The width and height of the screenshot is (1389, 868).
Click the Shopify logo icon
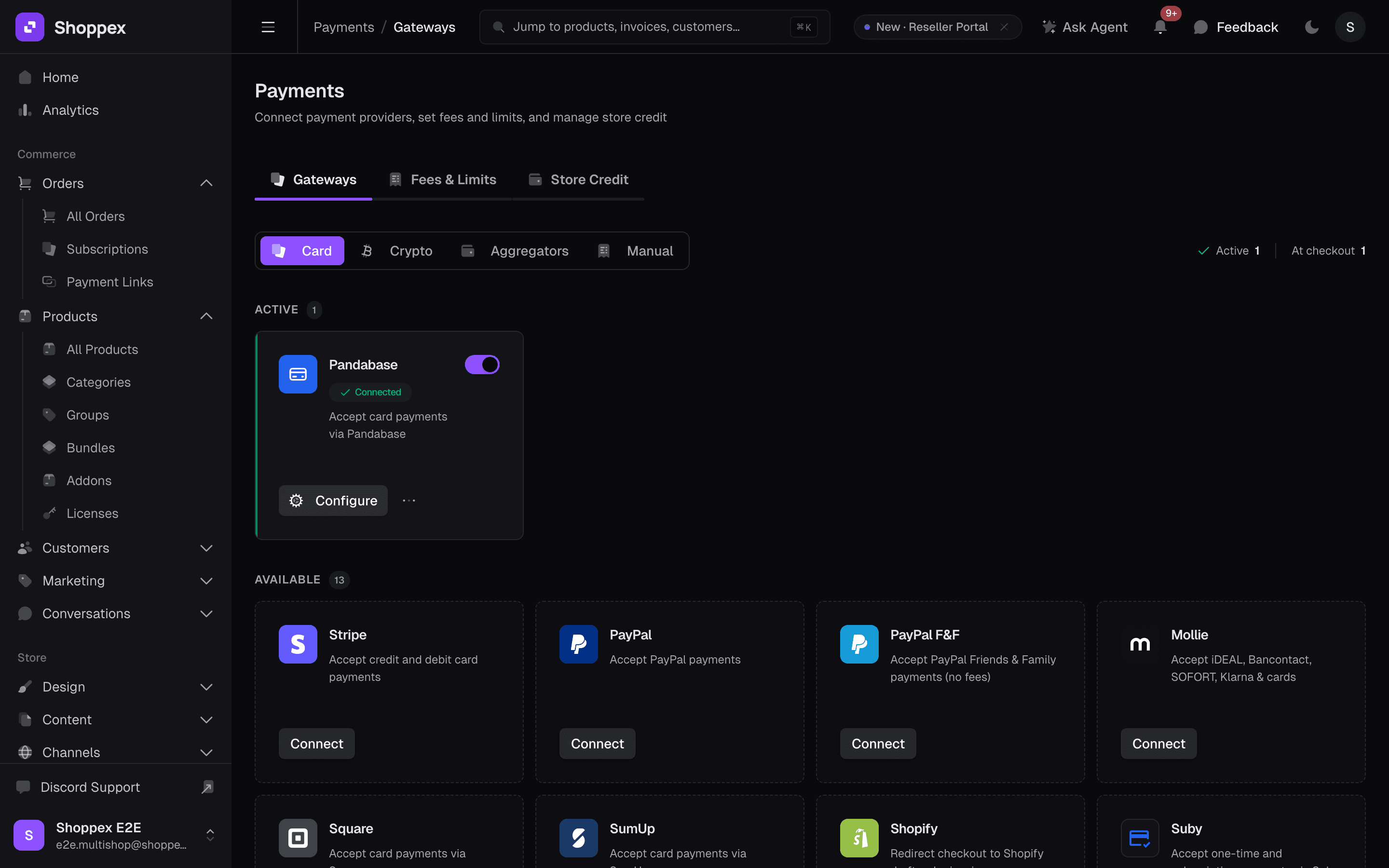[x=859, y=838]
